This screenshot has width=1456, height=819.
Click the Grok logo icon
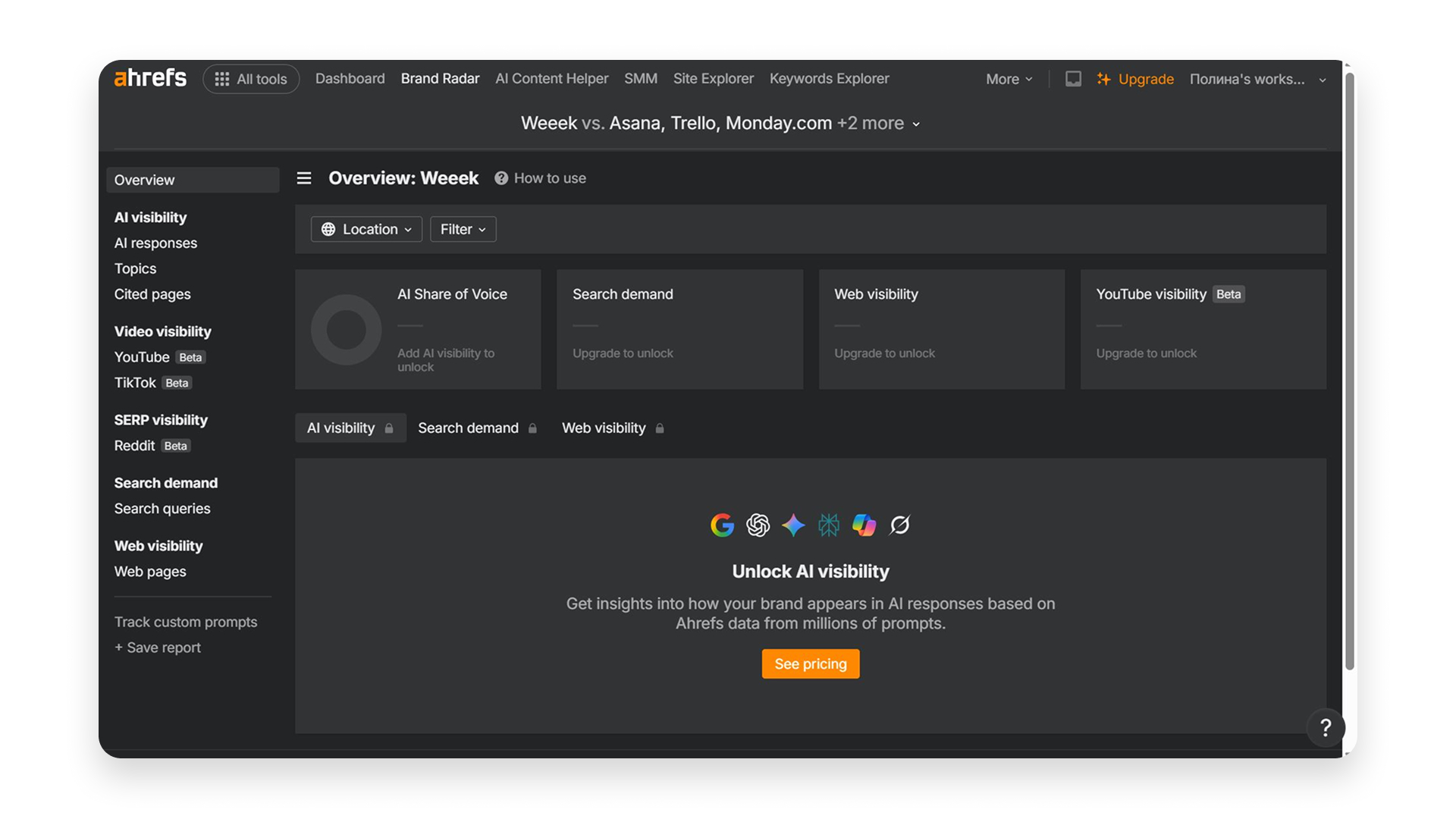tap(899, 525)
